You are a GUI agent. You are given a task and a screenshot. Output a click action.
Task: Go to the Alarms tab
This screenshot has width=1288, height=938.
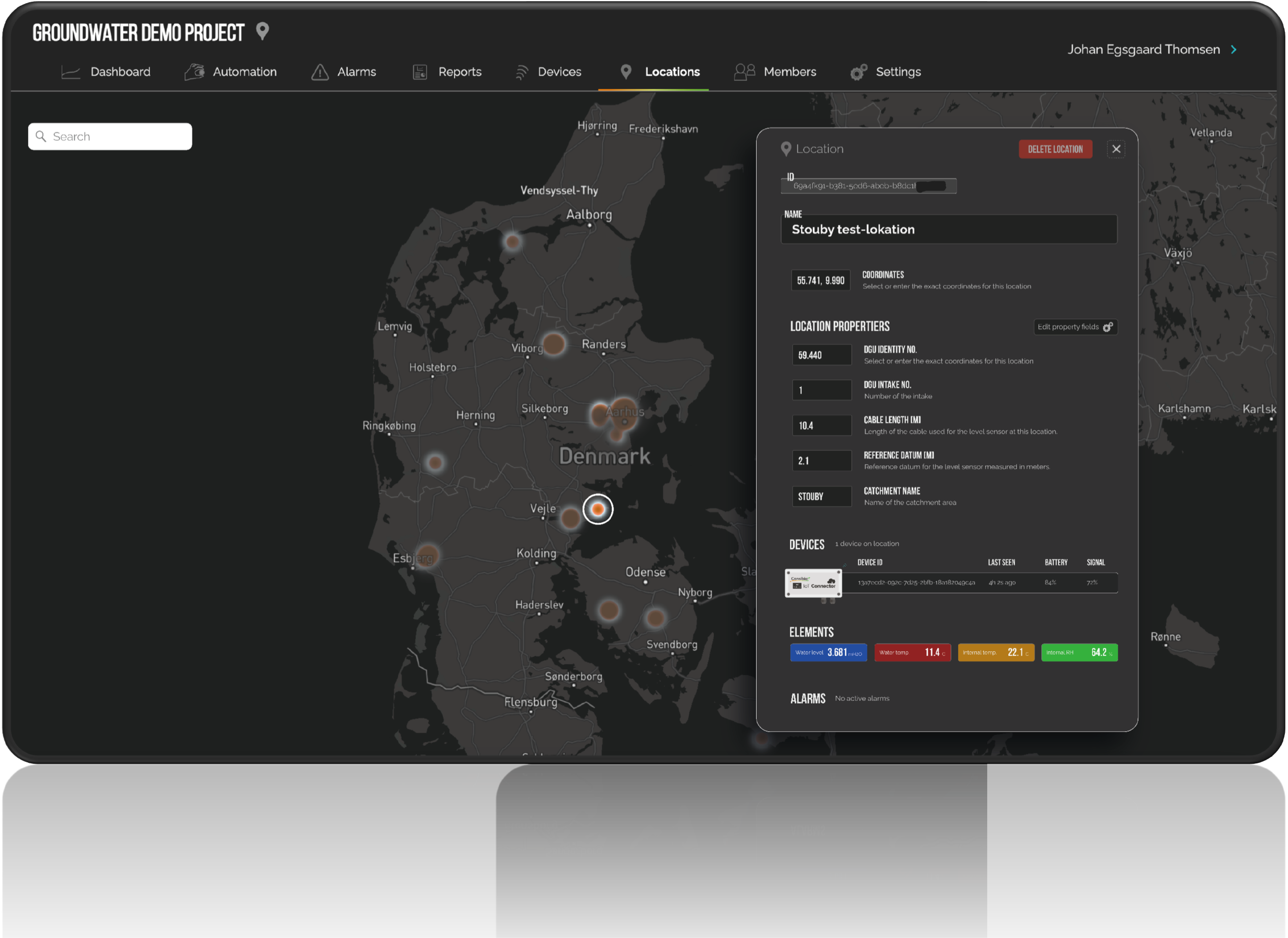click(344, 72)
